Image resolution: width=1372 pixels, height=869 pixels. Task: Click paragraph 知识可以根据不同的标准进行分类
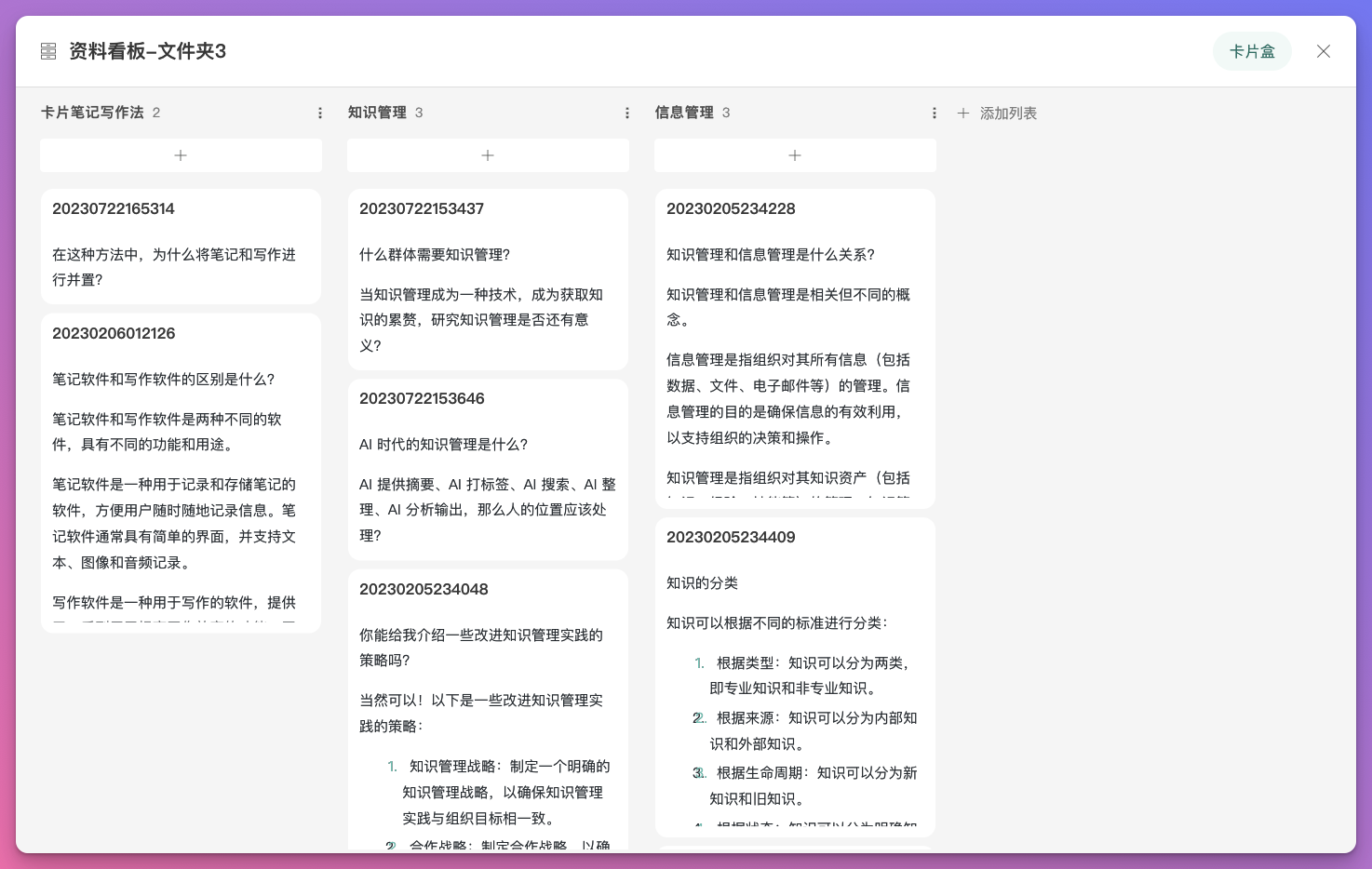point(776,622)
